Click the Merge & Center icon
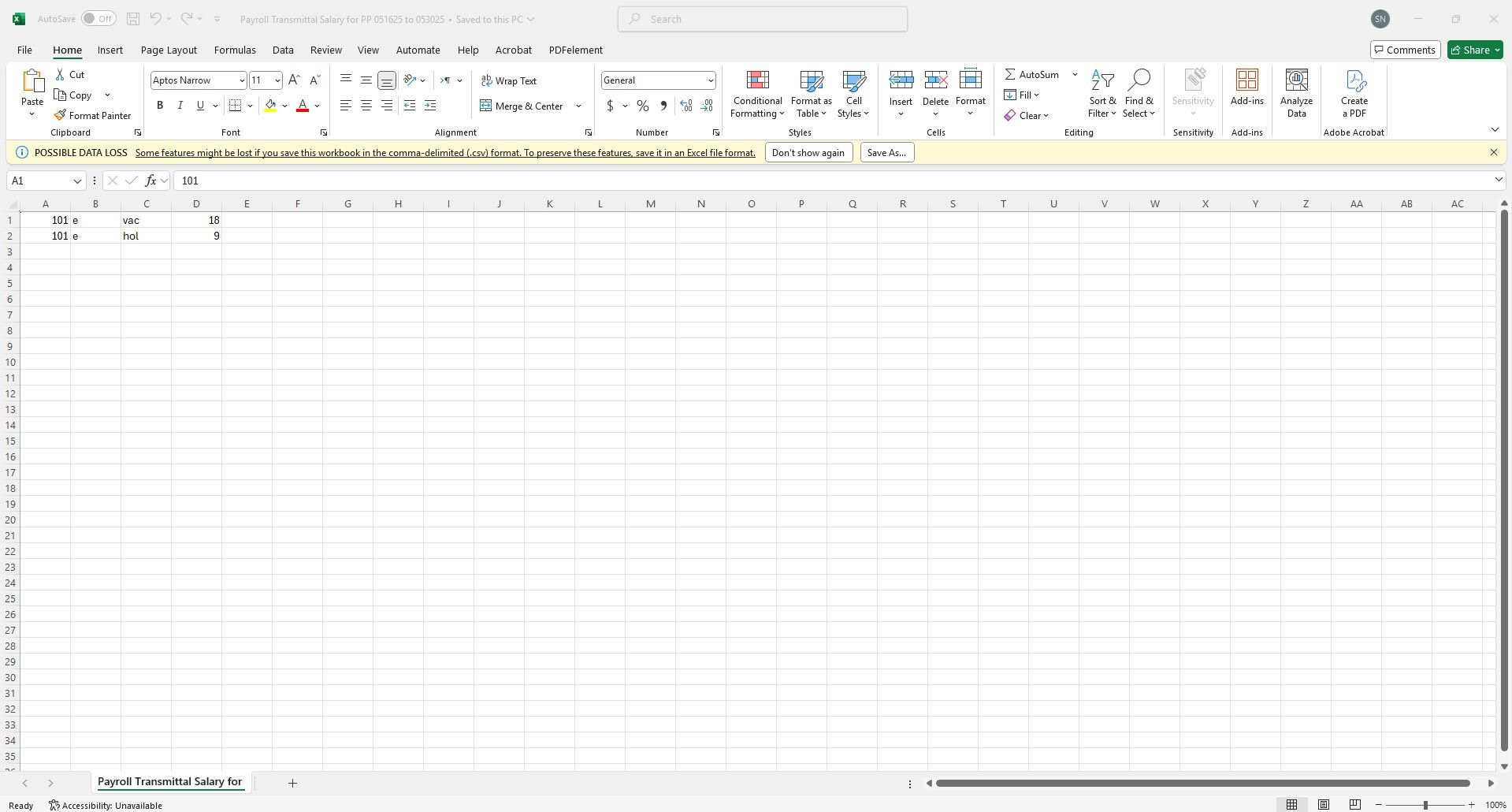 tap(485, 106)
